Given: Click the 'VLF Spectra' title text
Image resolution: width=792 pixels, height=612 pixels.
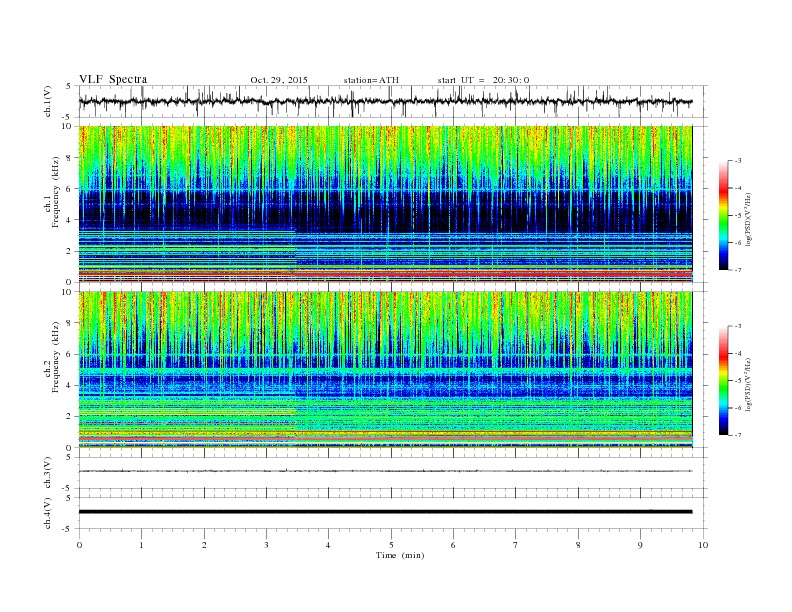Looking at the screenshot, I should tap(113, 79).
